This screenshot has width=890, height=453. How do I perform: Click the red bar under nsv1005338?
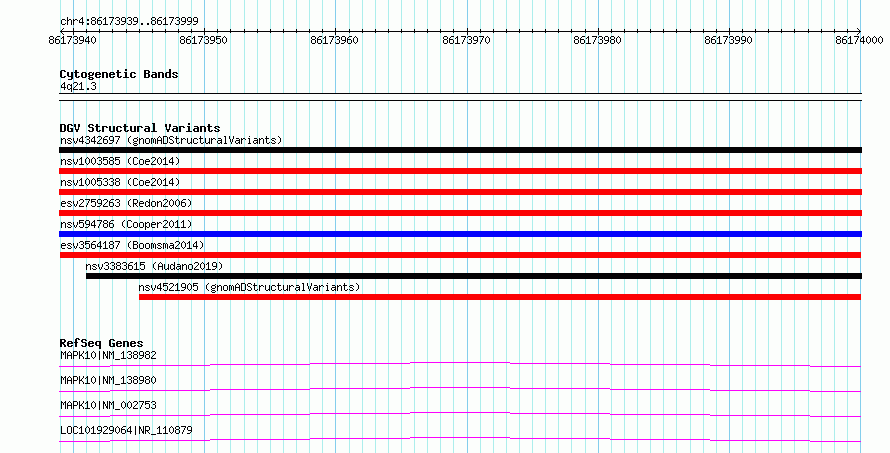[460, 192]
